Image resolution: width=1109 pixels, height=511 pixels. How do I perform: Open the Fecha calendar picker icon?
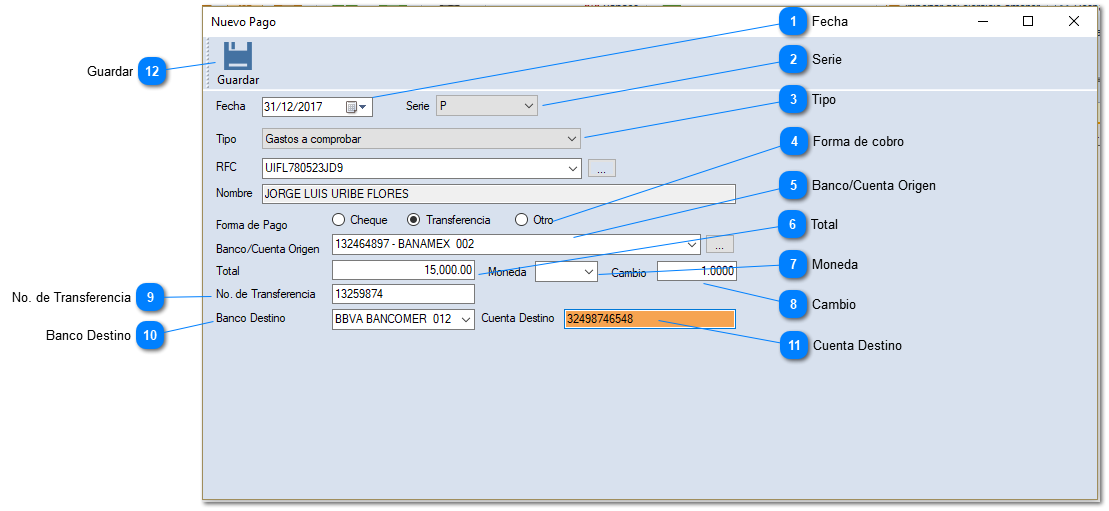[x=352, y=107]
